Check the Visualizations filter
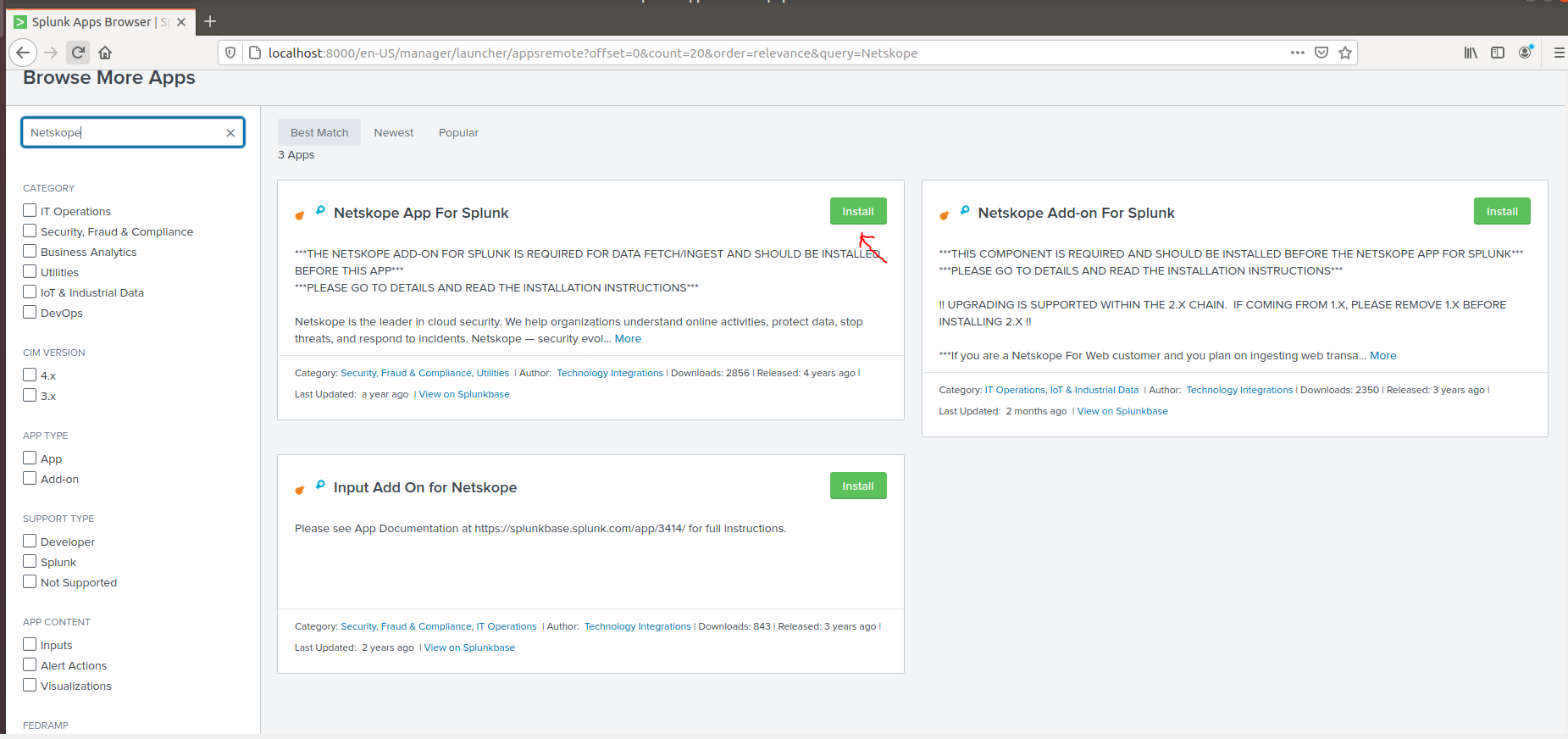 (x=30, y=685)
